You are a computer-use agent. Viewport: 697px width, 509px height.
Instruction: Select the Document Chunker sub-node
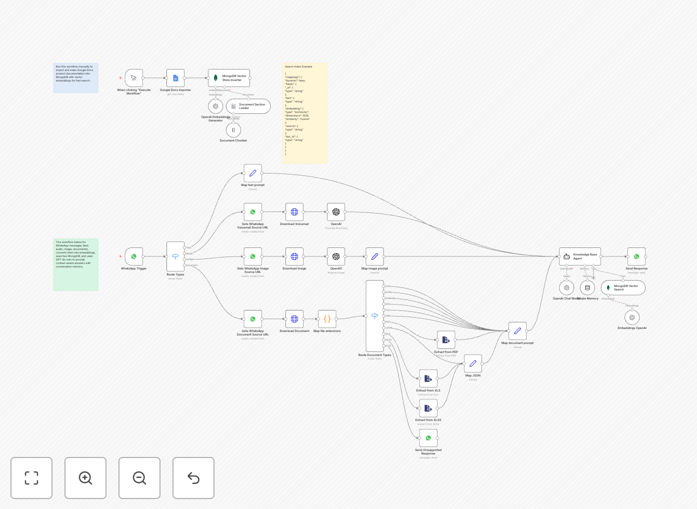point(233,130)
